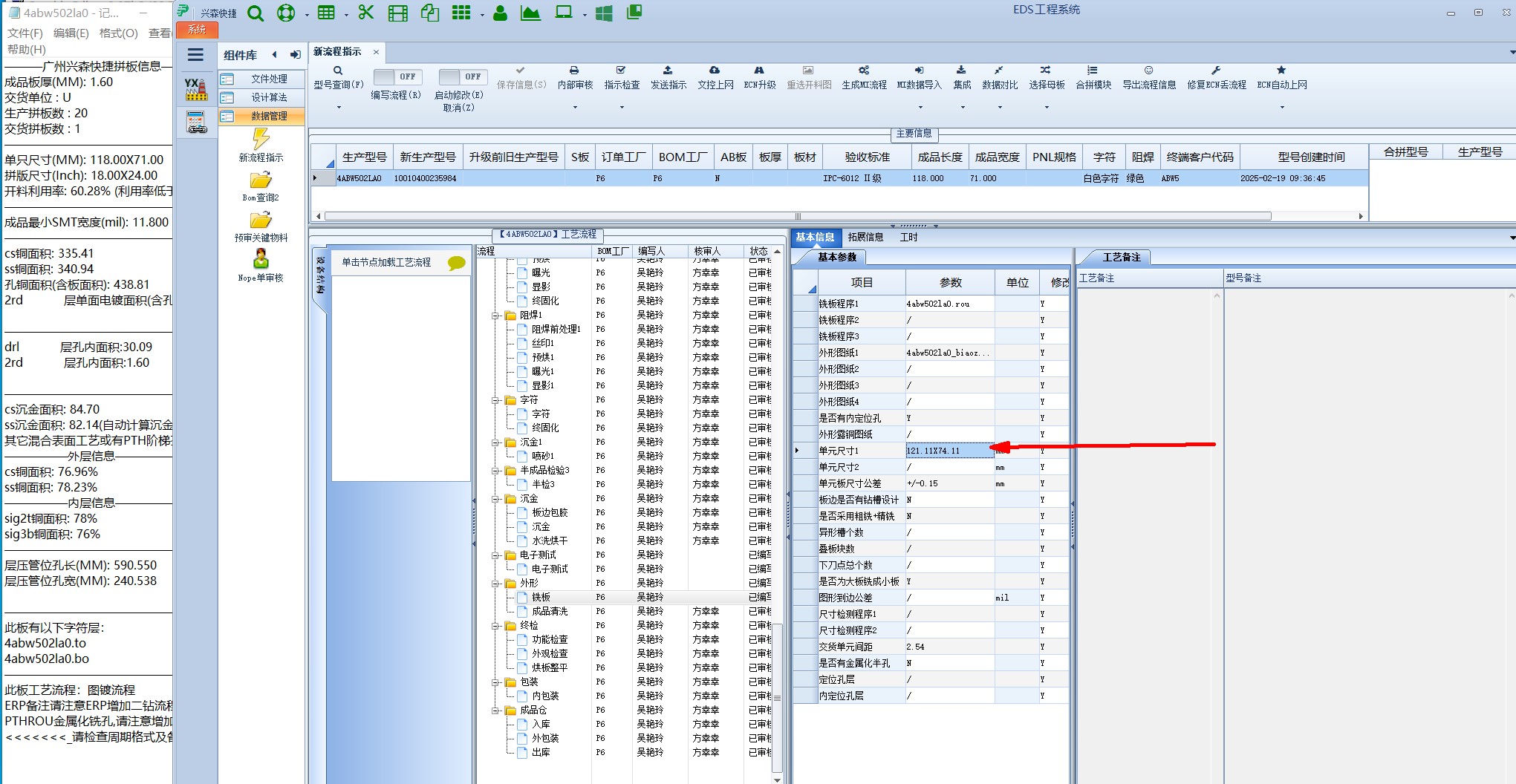Open the 文件处理 sidebar category

pyautogui.click(x=261, y=79)
